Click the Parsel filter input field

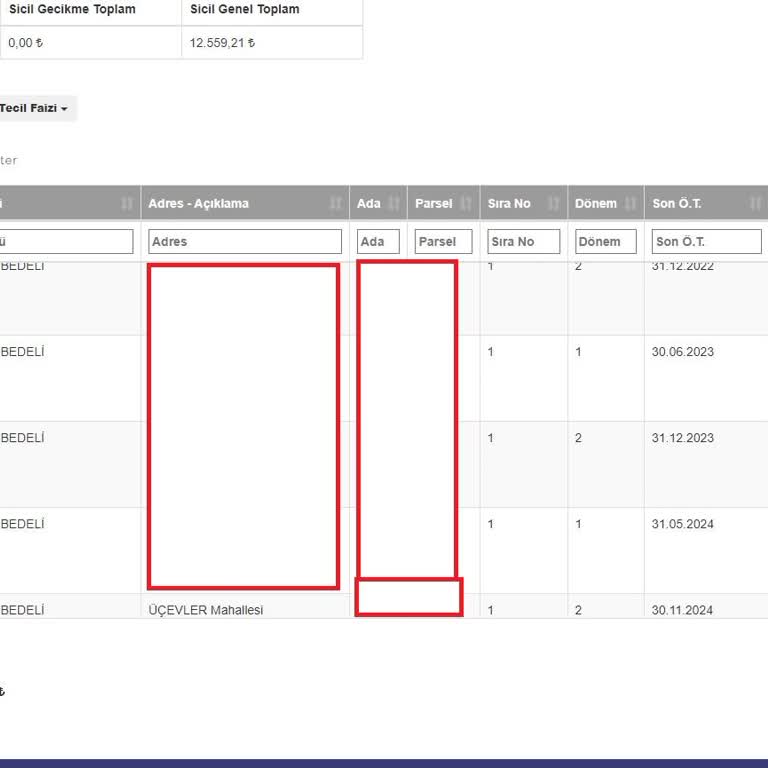(443, 241)
